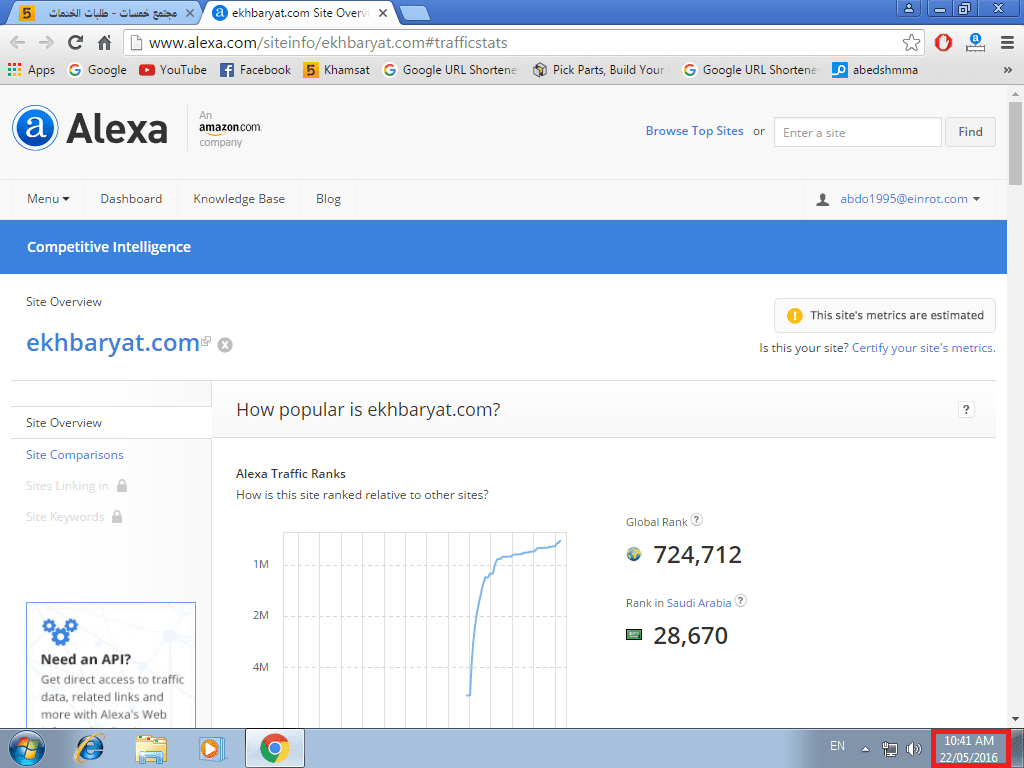This screenshot has width=1024, height=768.
Task: Show hidden system tray icons arrow
Action: tap(866, 748)
